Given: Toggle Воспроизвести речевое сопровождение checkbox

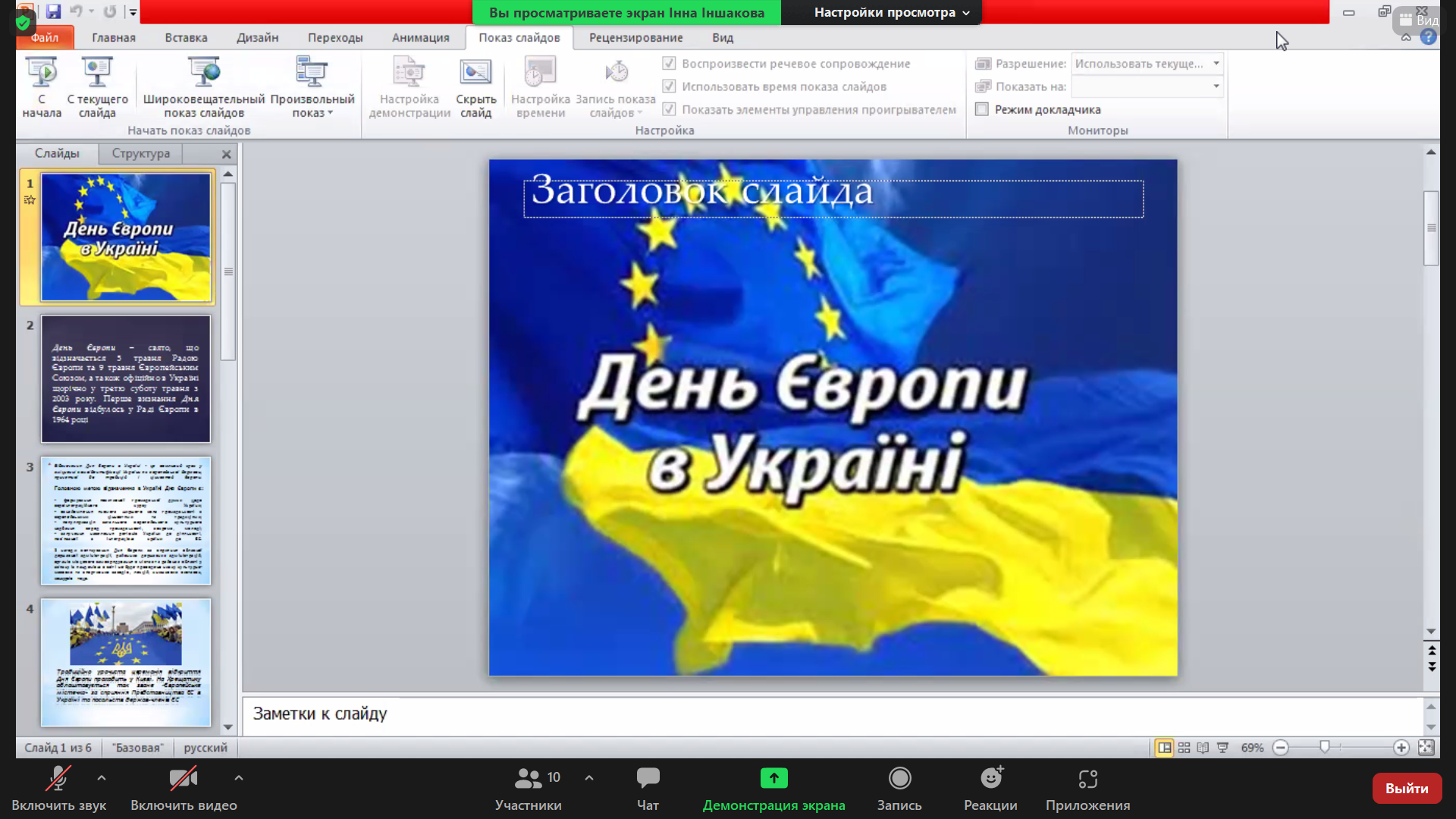Looking at the screenshot, I should click(x=669, y=64).
